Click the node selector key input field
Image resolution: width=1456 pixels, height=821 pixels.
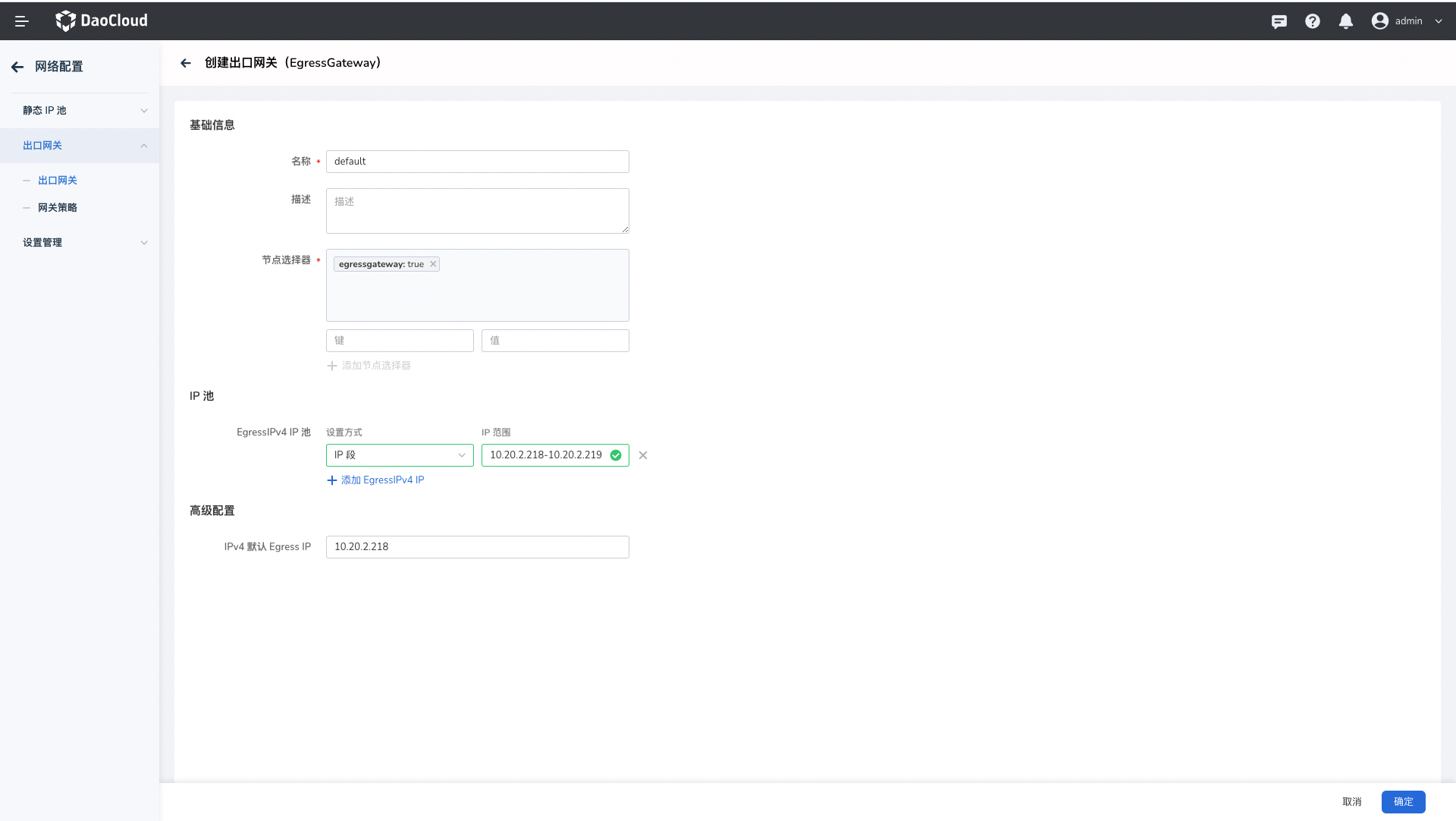coord(400,341)
